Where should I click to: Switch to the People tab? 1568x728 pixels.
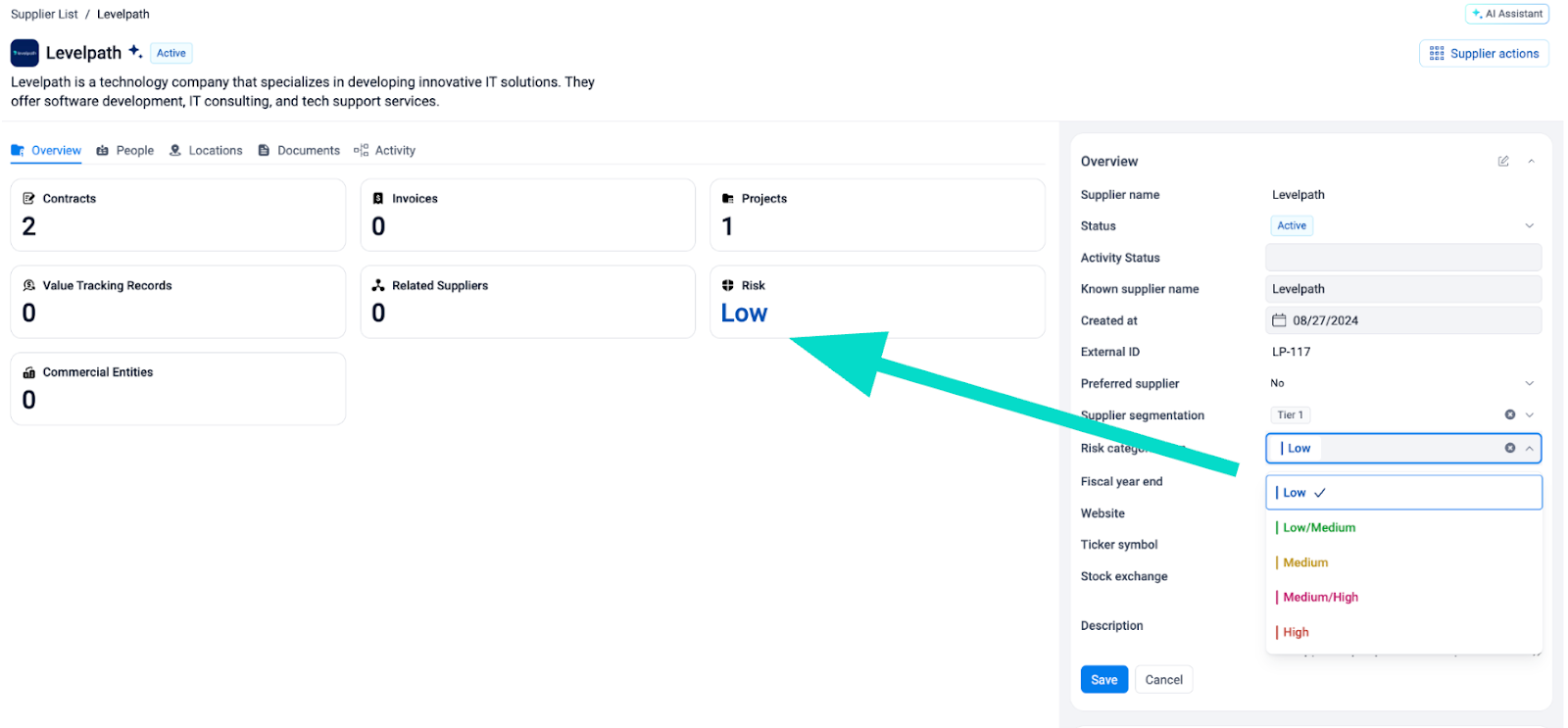(x=125, y=151)
